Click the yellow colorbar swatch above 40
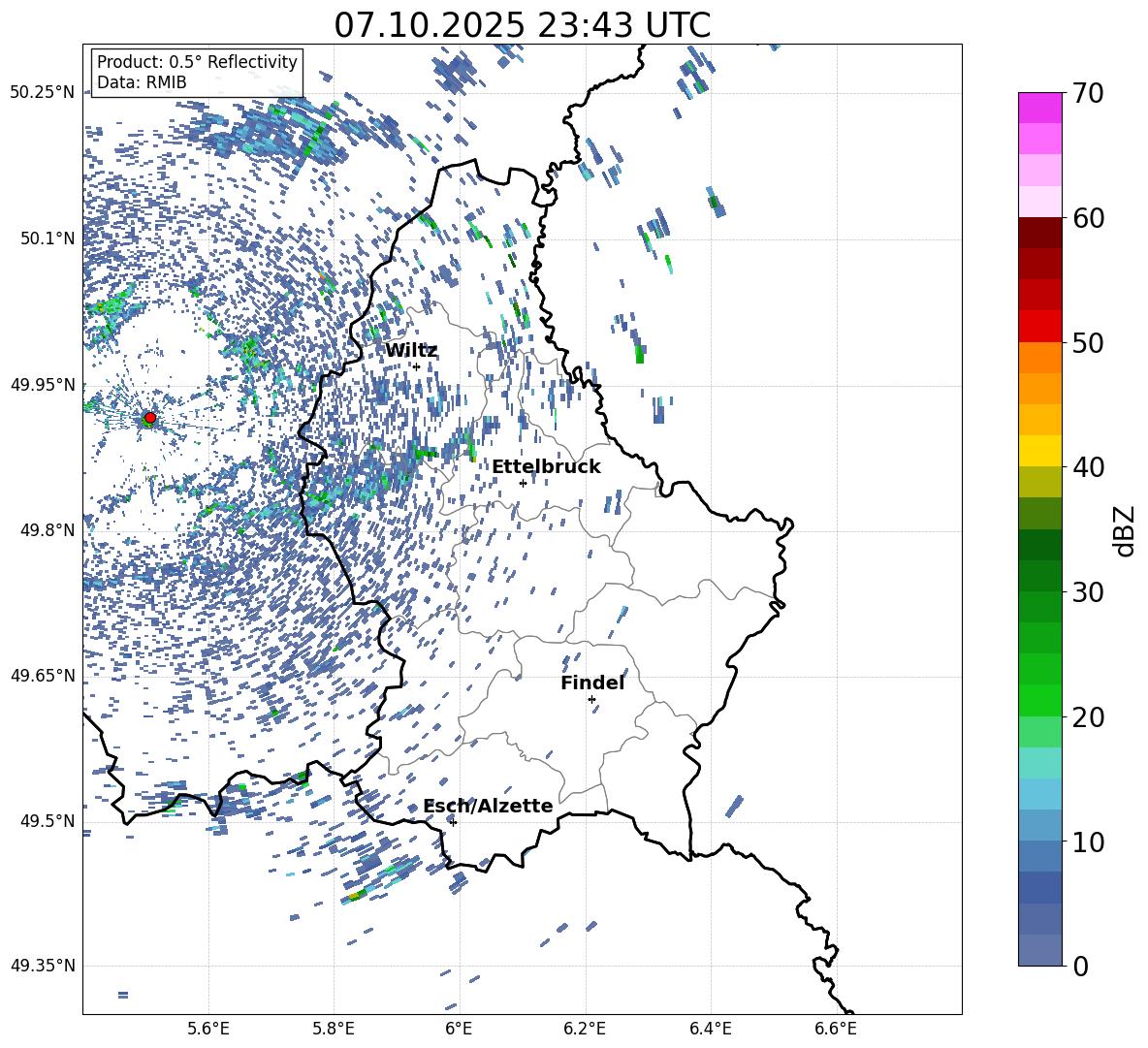Image resolution: width=1148 pixels, height=1048 pixels. click(x=1039, y=451)
